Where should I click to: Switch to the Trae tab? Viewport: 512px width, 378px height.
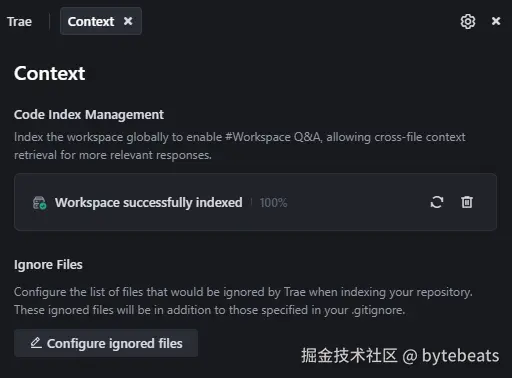click(20, 22)
